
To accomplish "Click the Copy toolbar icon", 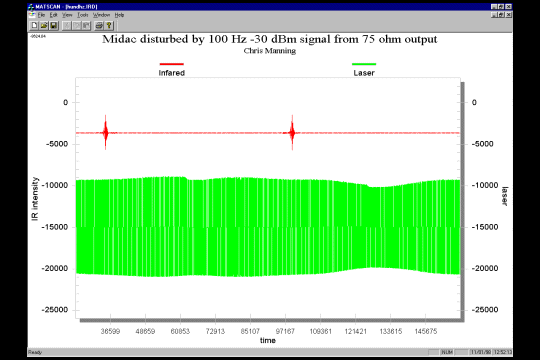I will coord(76,25).
